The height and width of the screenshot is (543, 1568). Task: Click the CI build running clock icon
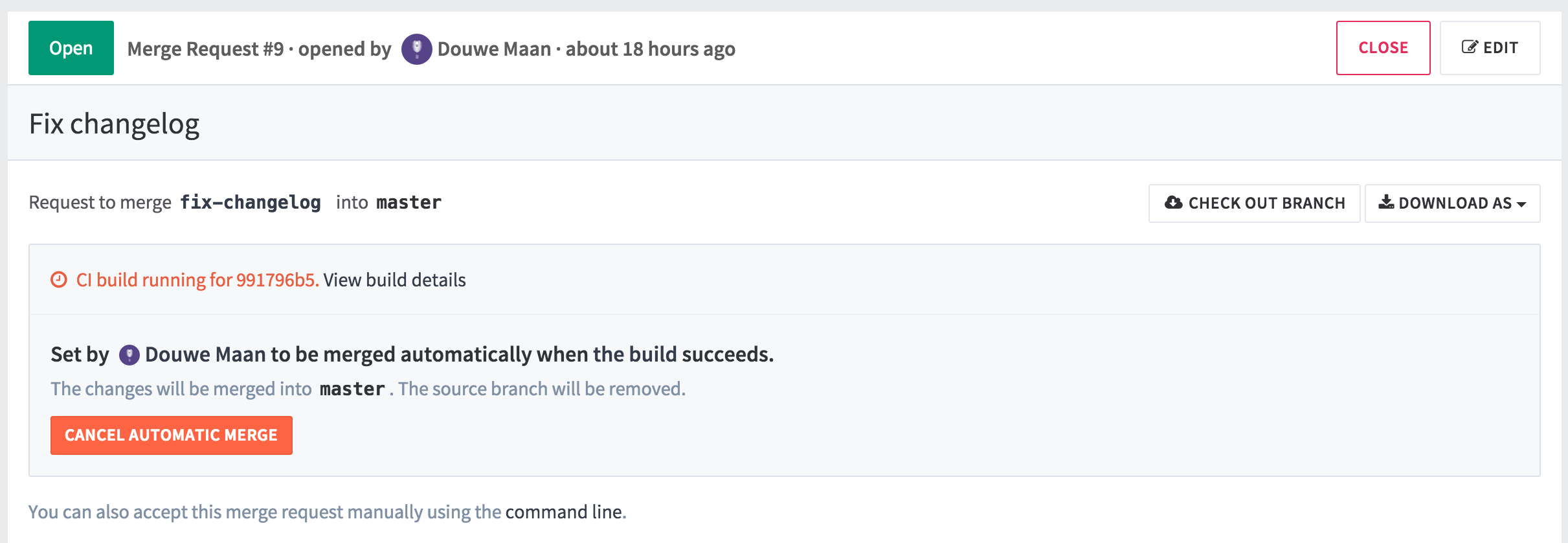(59, 280)
